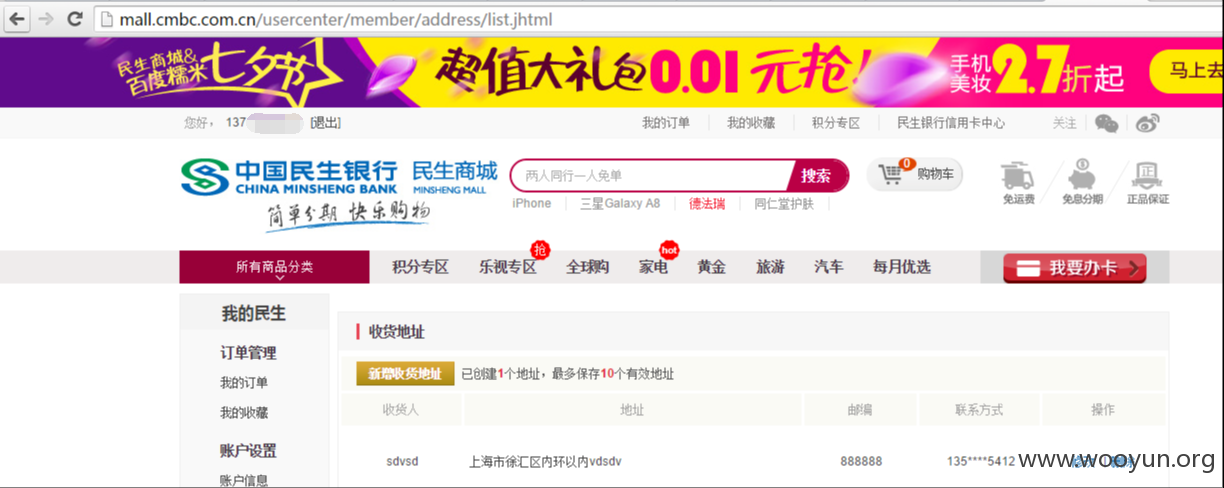
Task: Click the top promotional banner
Action: (x=612, y=72)
